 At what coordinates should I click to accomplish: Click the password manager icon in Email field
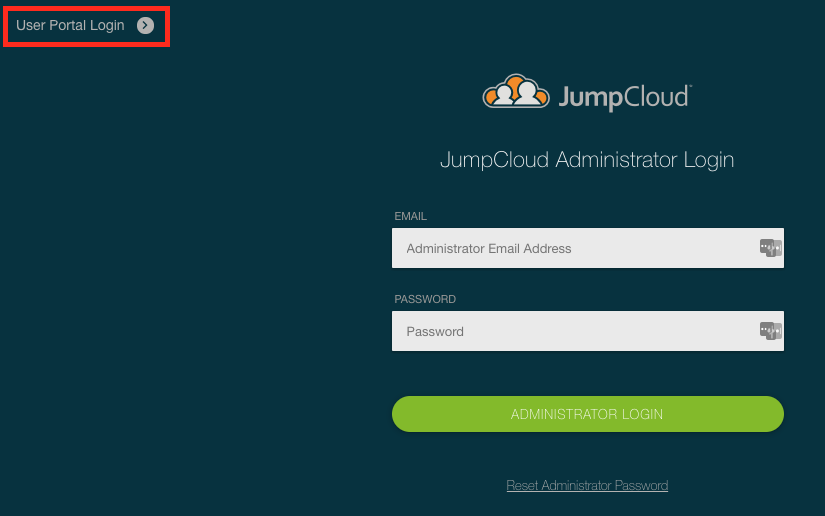pos(770,248)
